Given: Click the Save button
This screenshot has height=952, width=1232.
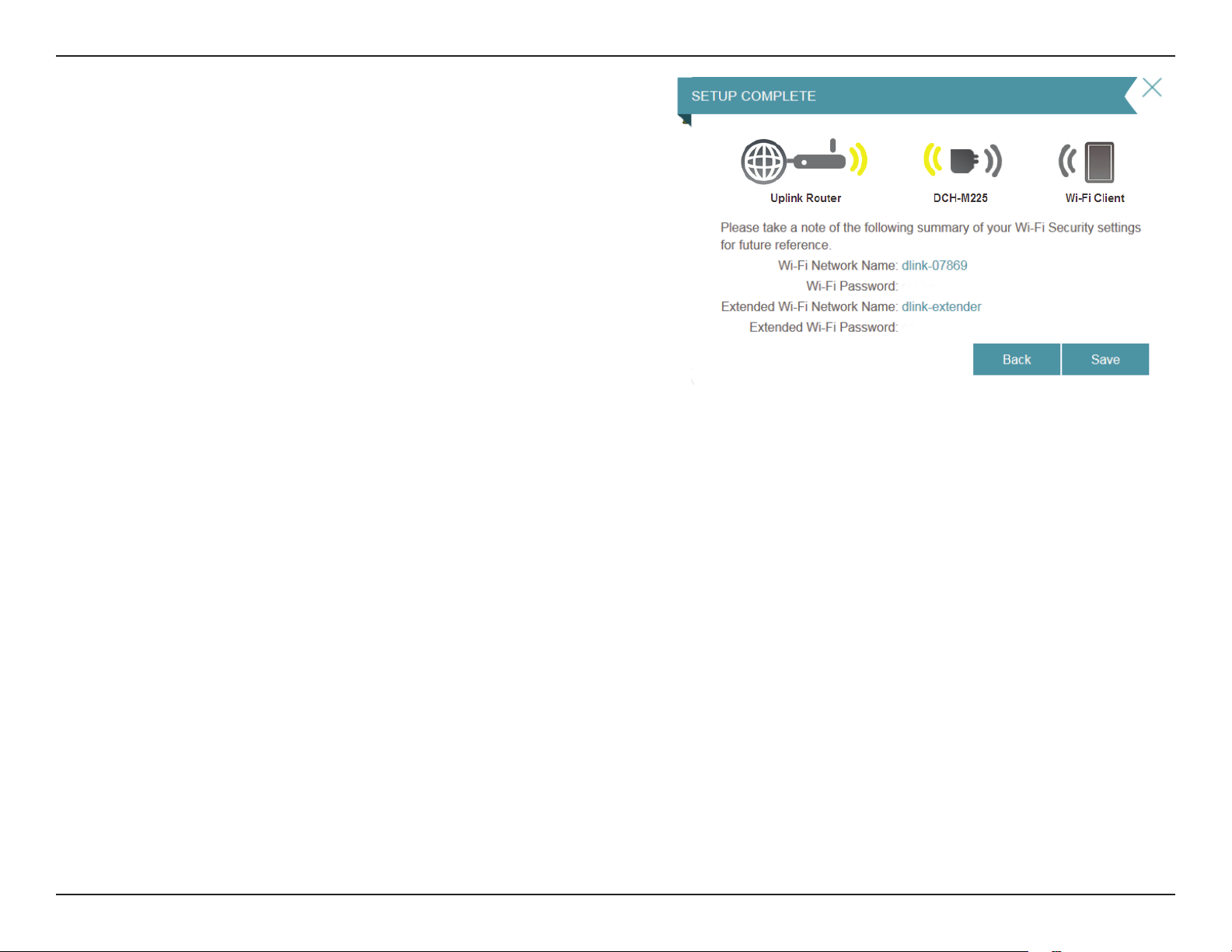Looking at the screenshot, I should point(1105,359).
